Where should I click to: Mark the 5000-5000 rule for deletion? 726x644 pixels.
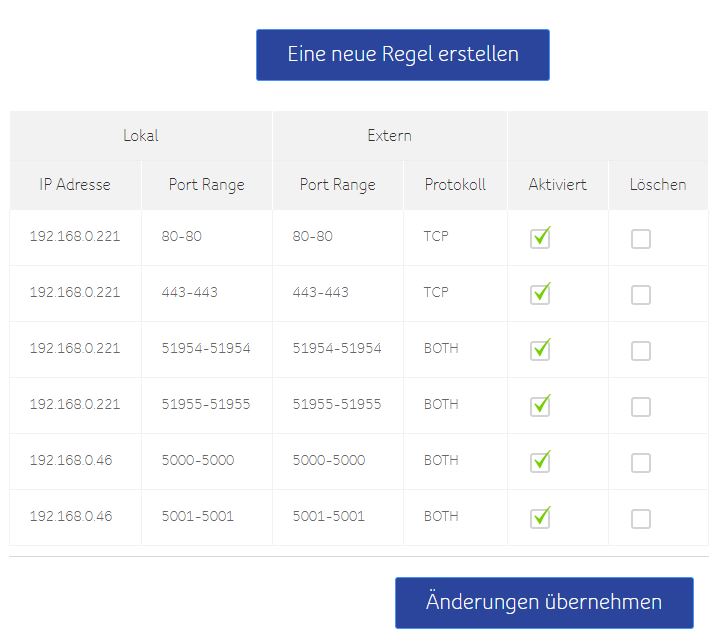[x=641, y=463]
